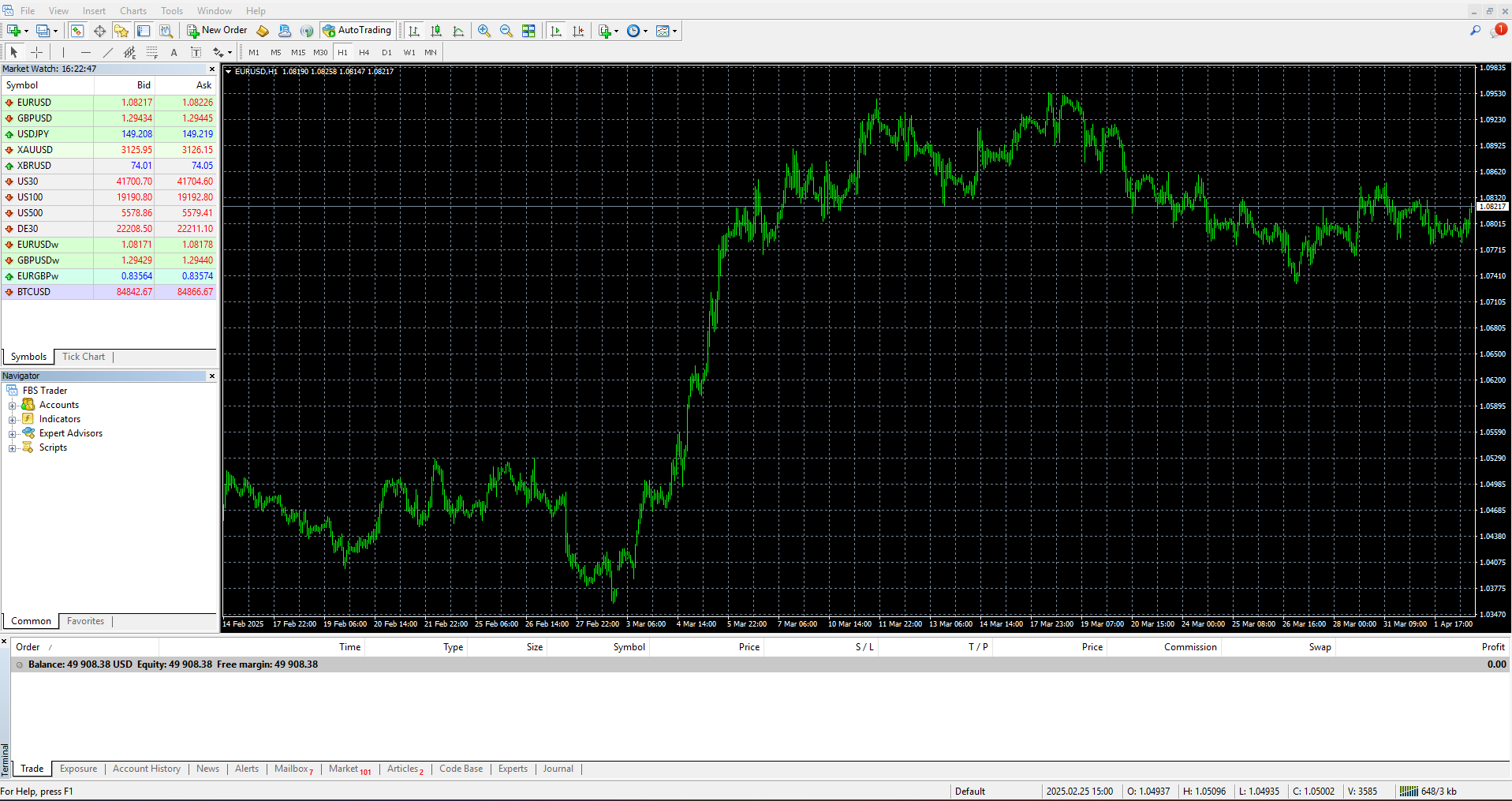Open the Charts menu
Image resolution: width=1512 pixels, height=801 pixels.
point(133,10)
